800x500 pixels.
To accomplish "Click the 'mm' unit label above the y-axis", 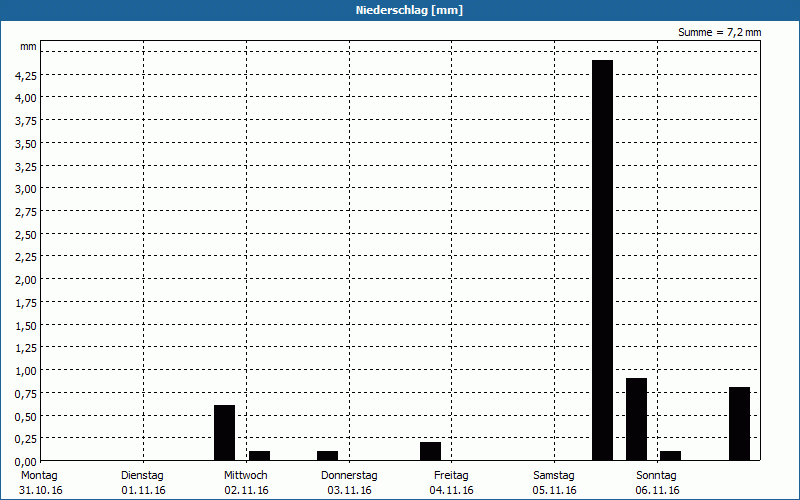I will pos(28,47).
